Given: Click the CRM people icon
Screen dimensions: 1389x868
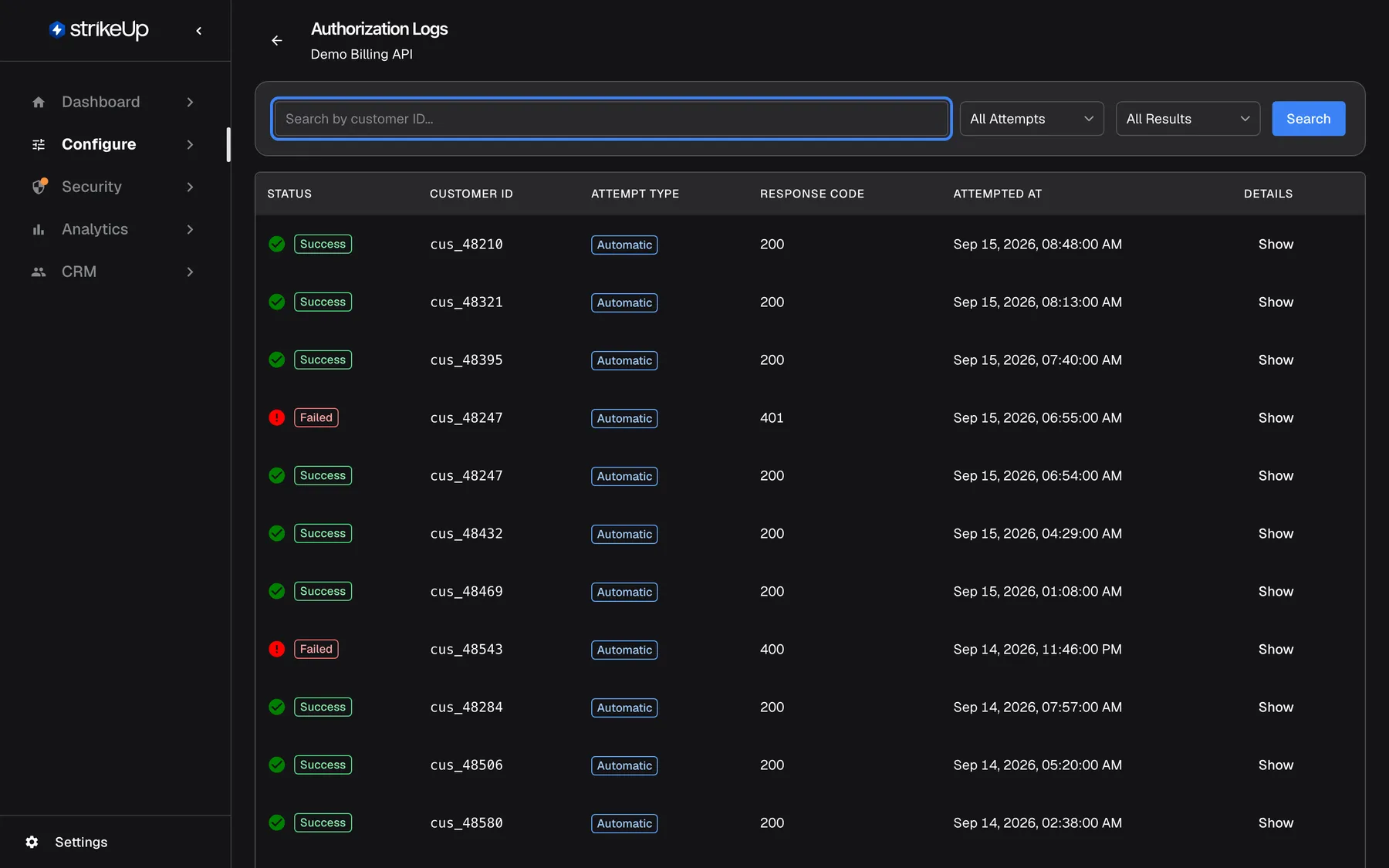Looking at the screenshot, I should pyautogui.click(x=39, y=272).
